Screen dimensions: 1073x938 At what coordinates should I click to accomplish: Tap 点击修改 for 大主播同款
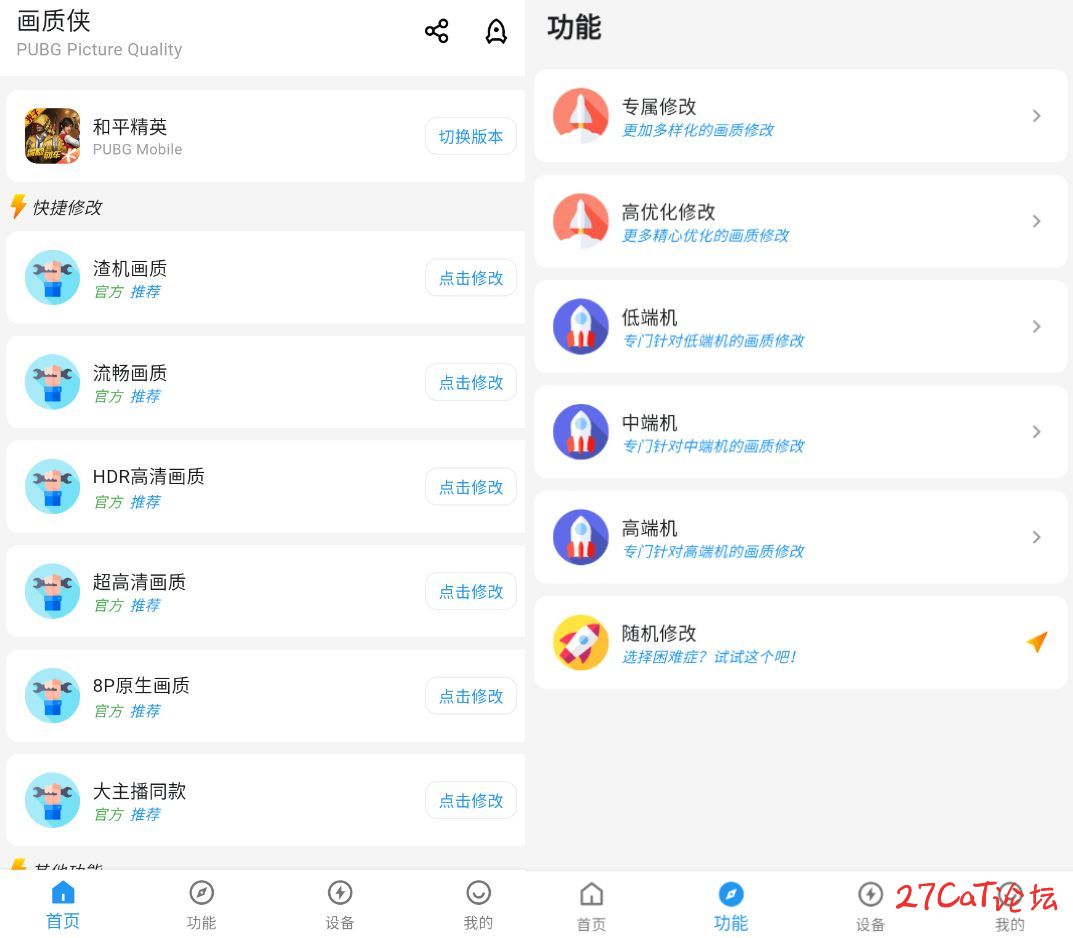[x=471, y=800]
